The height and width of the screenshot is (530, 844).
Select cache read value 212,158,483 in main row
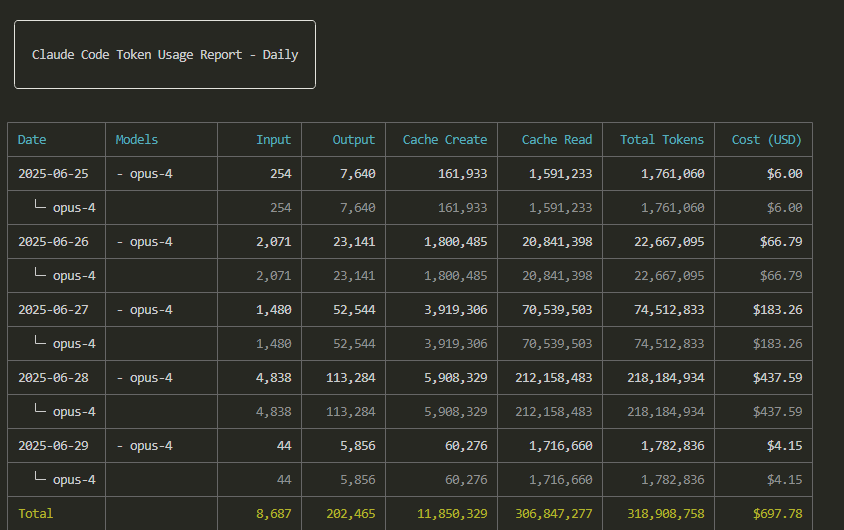coord(553,378)
